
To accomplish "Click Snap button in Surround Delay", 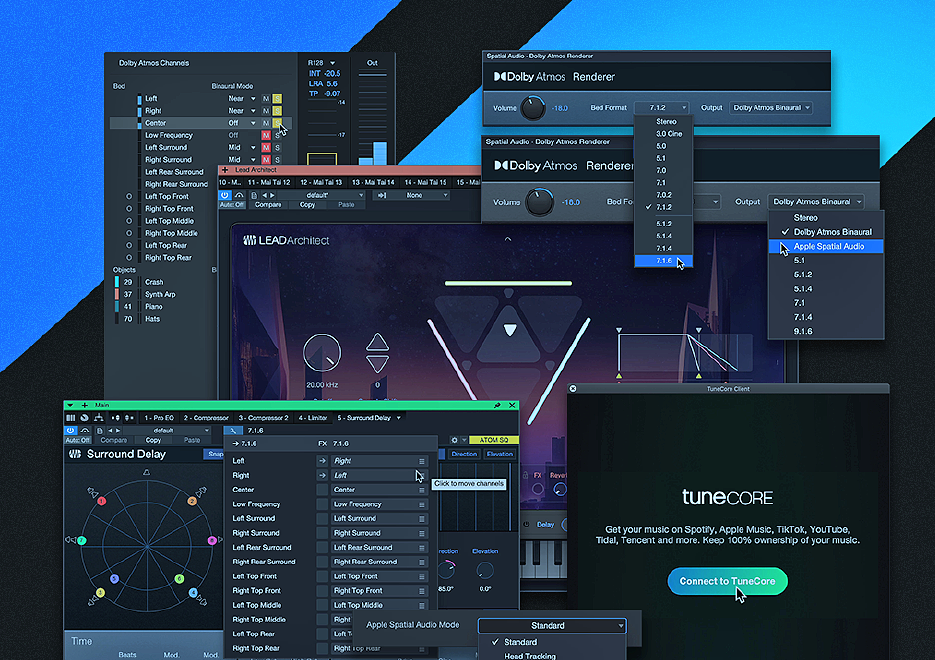I will coord(213,454).
